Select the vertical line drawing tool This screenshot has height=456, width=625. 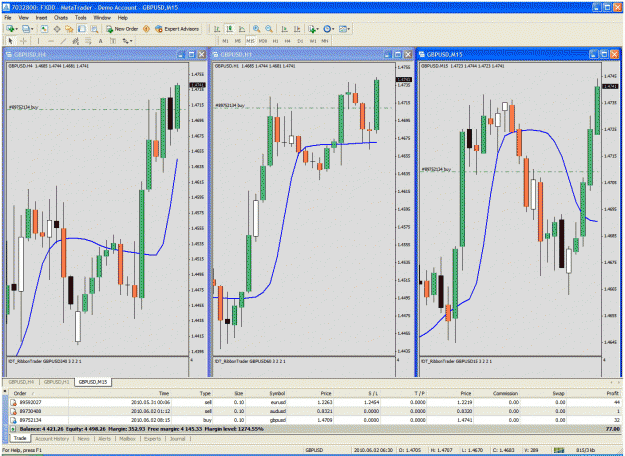coord(38,41)
